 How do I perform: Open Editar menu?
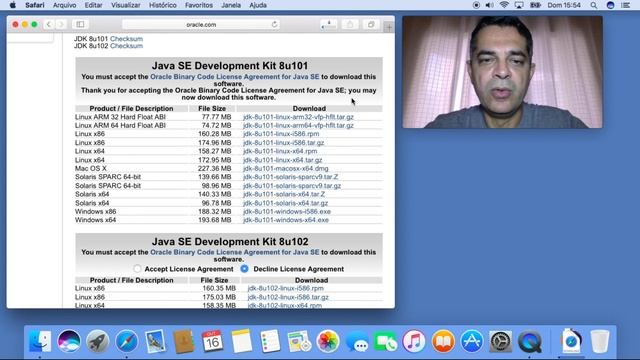(93, 5)
